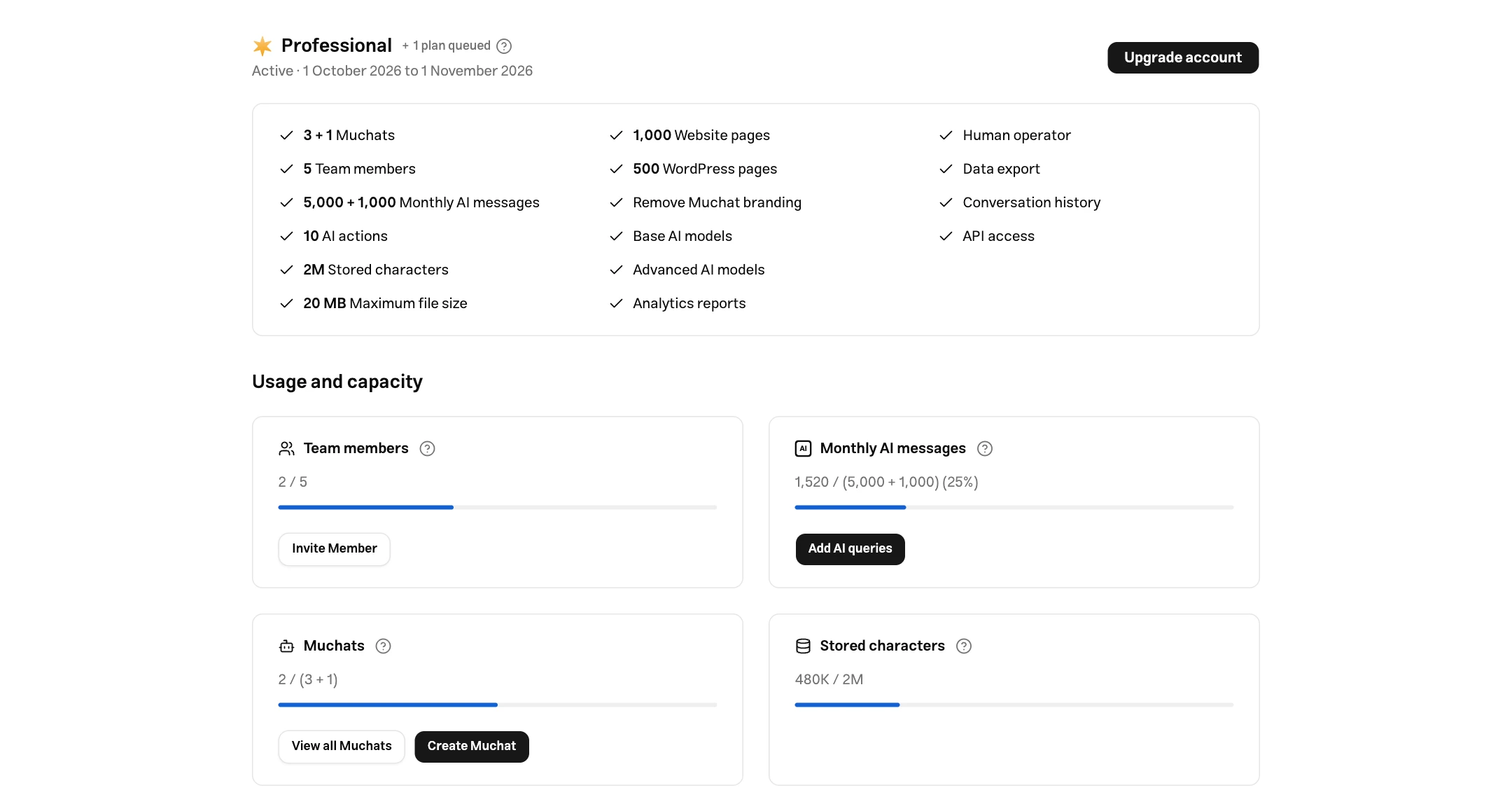Click 'Team members' card heading
The height and width of the screenshot is (811, 1512).
click(x=356, y=449)
